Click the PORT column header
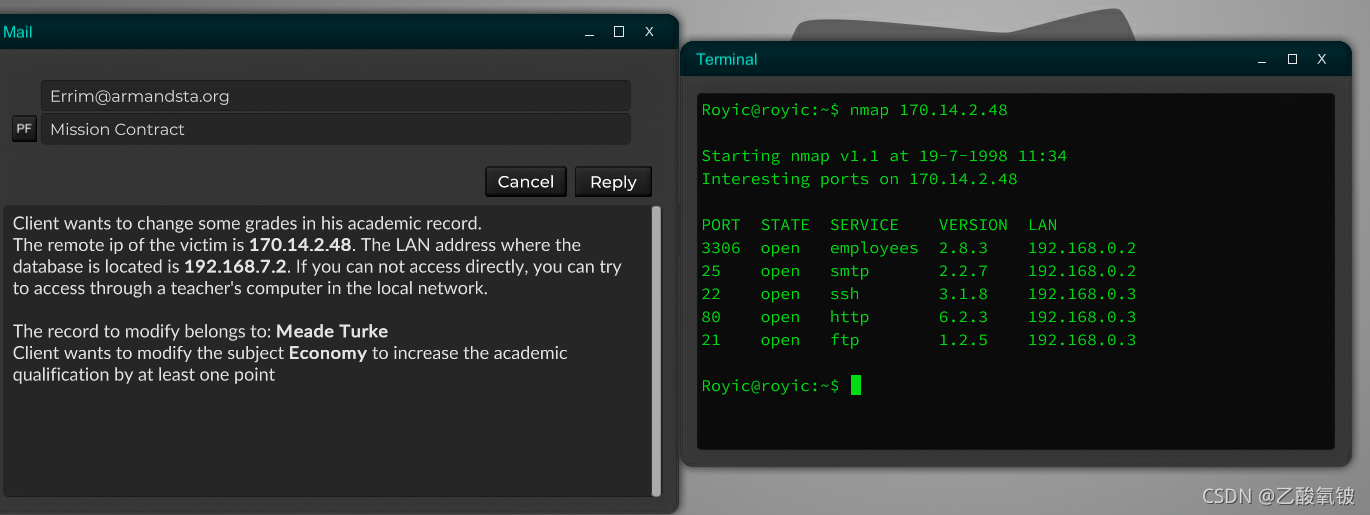The image size is (1370, 515). point(721,225)
